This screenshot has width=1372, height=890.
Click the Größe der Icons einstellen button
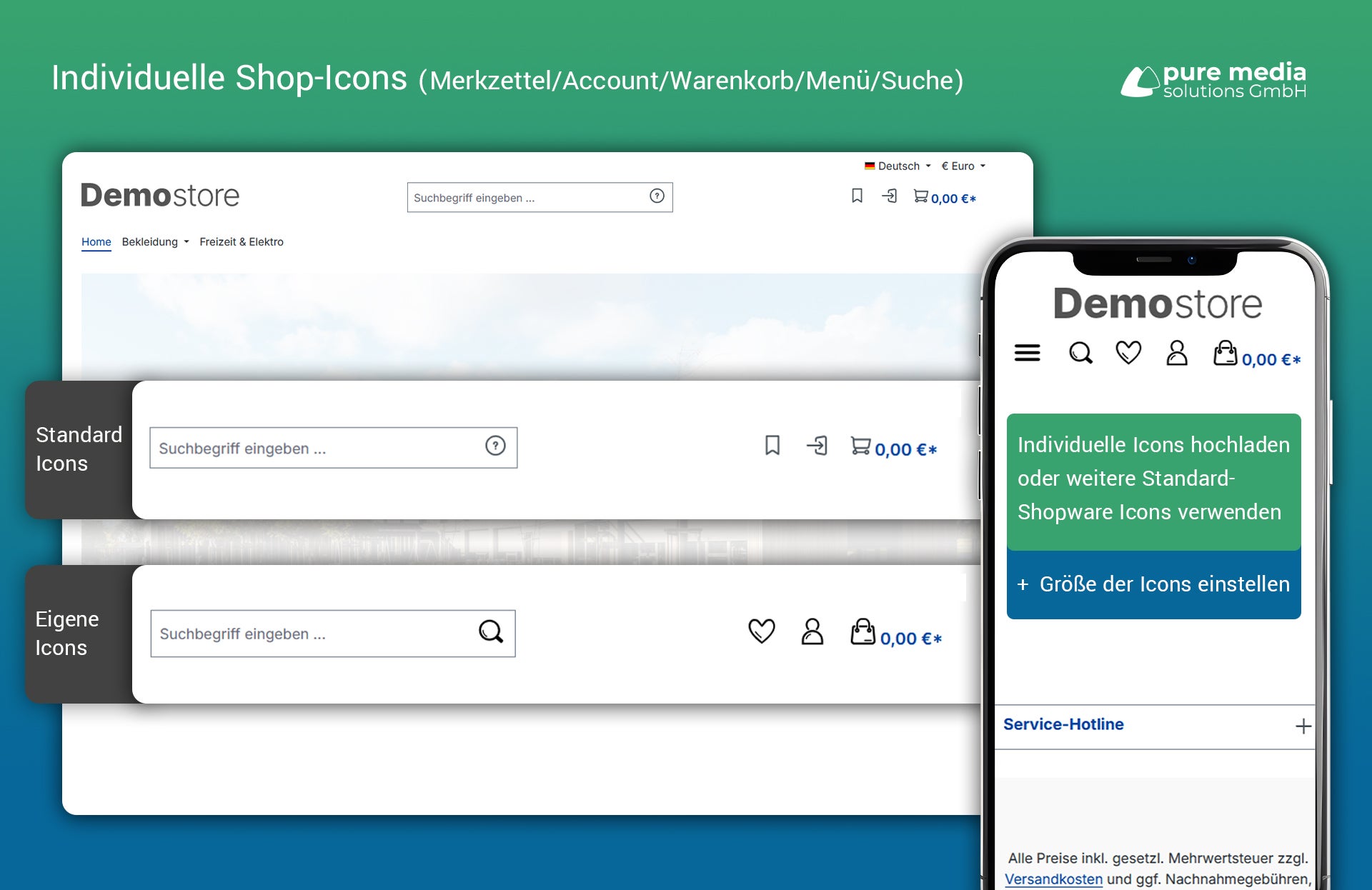click(x=1153, y=584)
